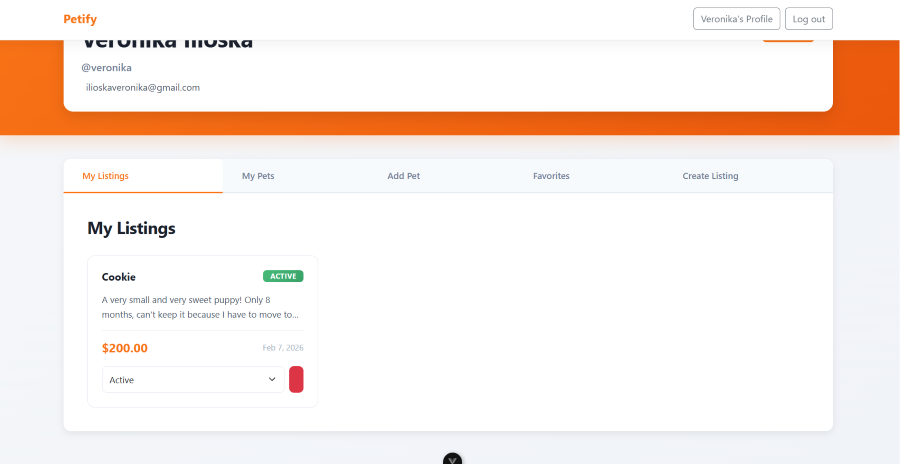Click the Feb 7, 2026 listing date
Image resolution: width=900 pixels, height=464 pixels.
click(283, 348)
